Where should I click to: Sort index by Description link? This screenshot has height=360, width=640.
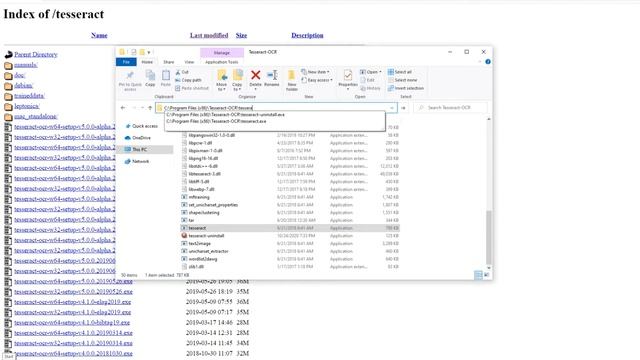(x=307, y=35)
